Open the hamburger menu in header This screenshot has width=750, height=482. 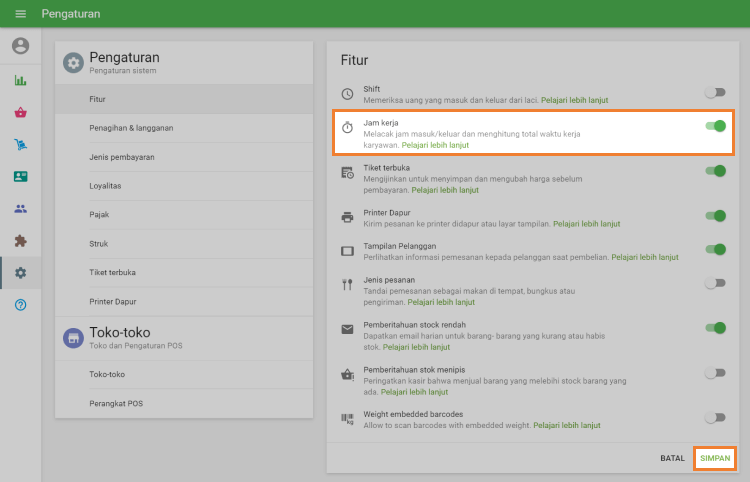20,14
